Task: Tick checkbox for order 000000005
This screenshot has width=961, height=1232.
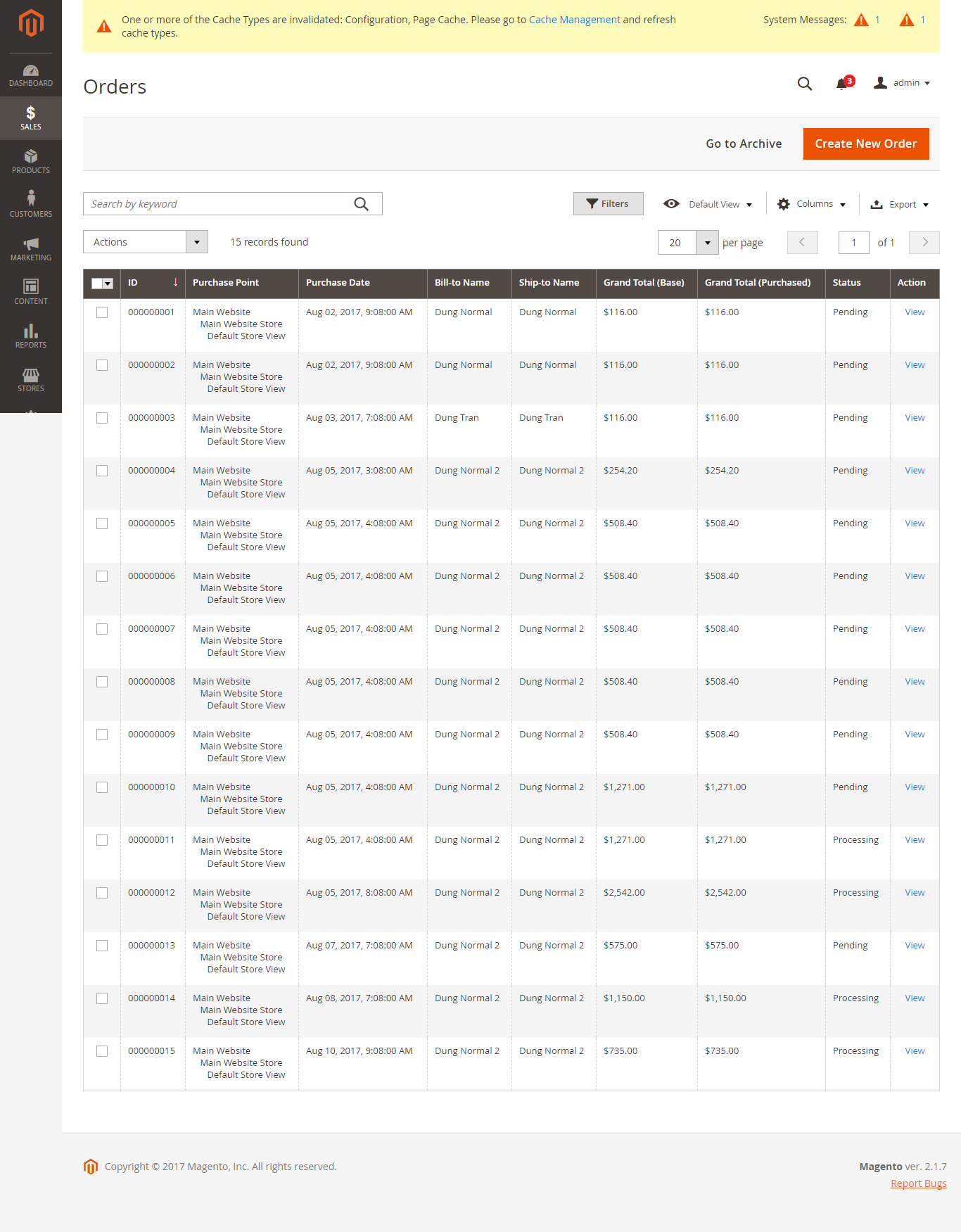Action: coord(102,523)
